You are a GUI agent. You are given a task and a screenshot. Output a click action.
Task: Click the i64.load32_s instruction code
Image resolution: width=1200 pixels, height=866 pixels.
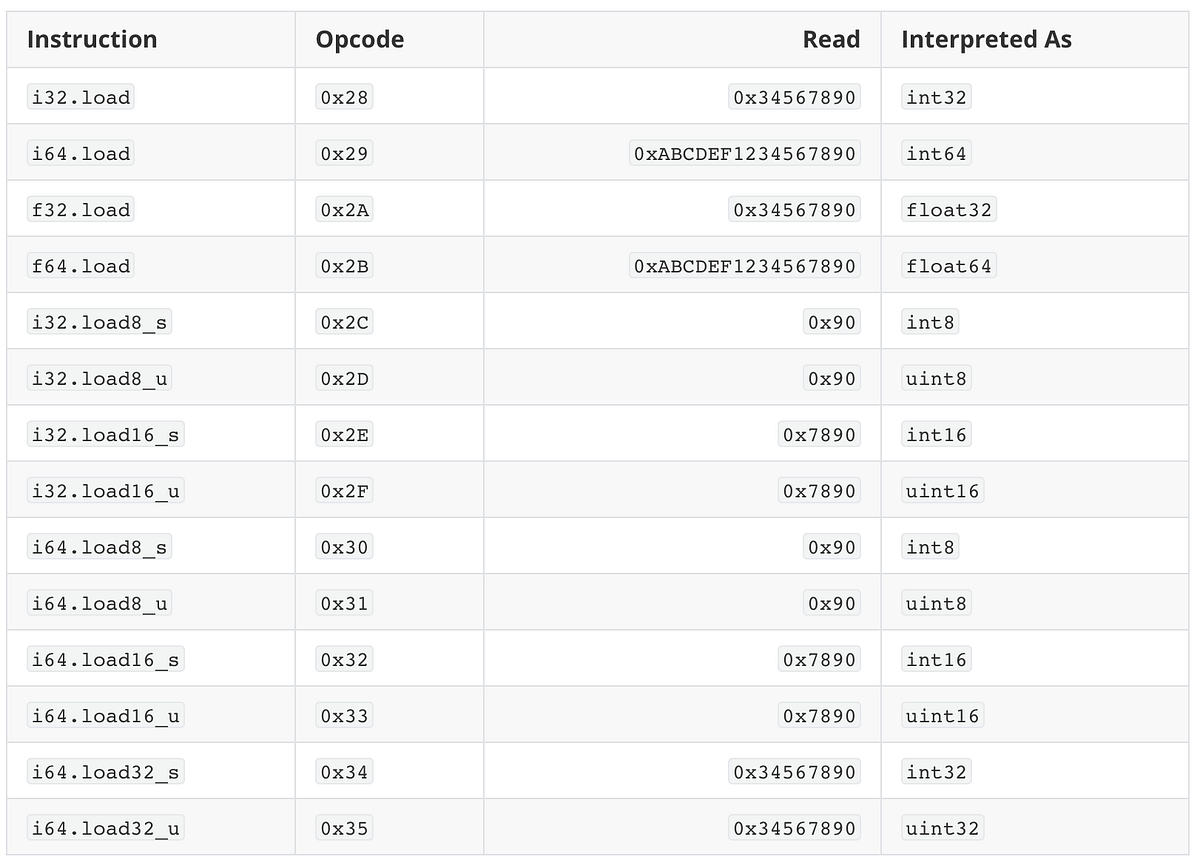pyautogui.click(x=106, y=772)
